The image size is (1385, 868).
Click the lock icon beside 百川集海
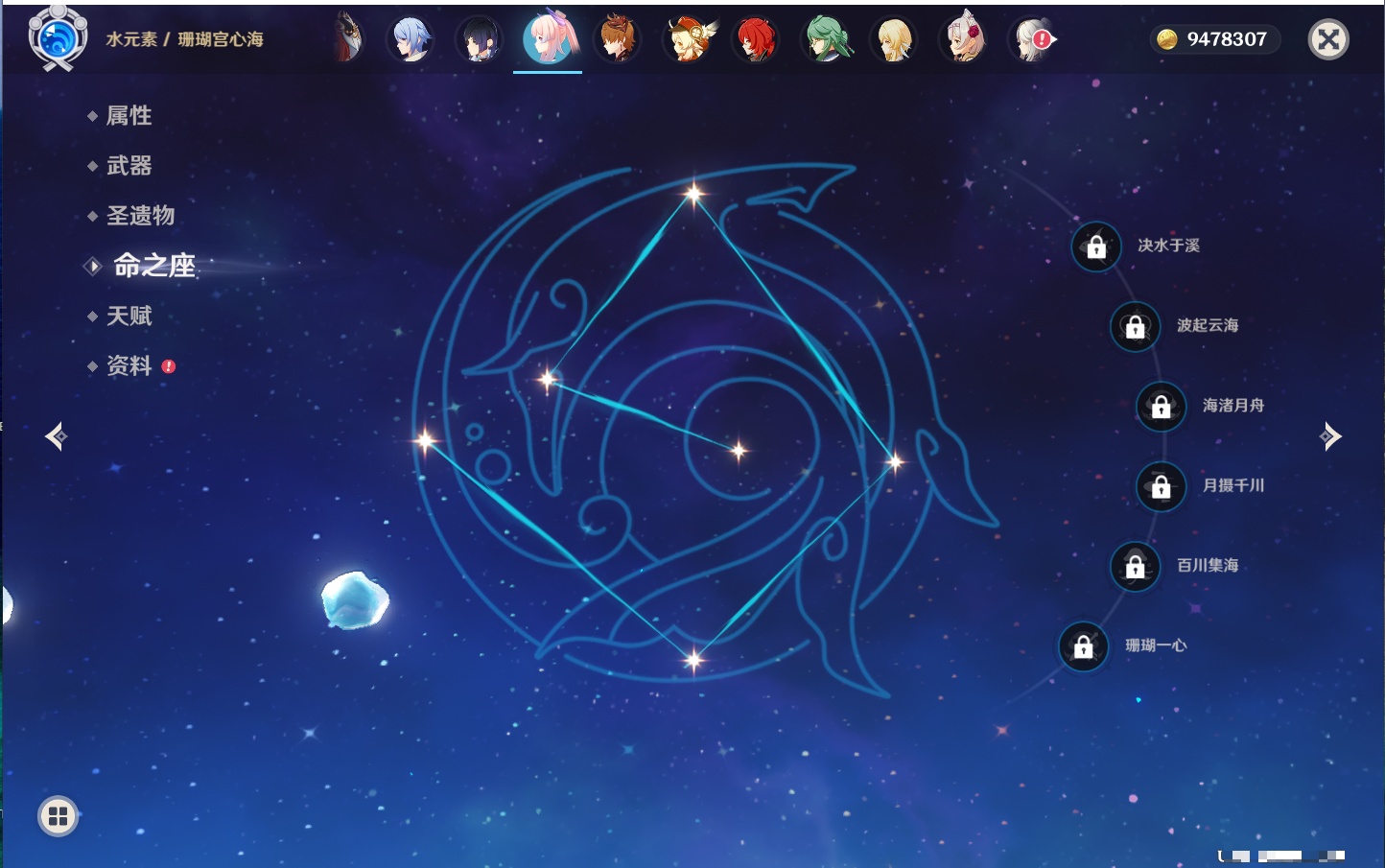click(1135, 566)
